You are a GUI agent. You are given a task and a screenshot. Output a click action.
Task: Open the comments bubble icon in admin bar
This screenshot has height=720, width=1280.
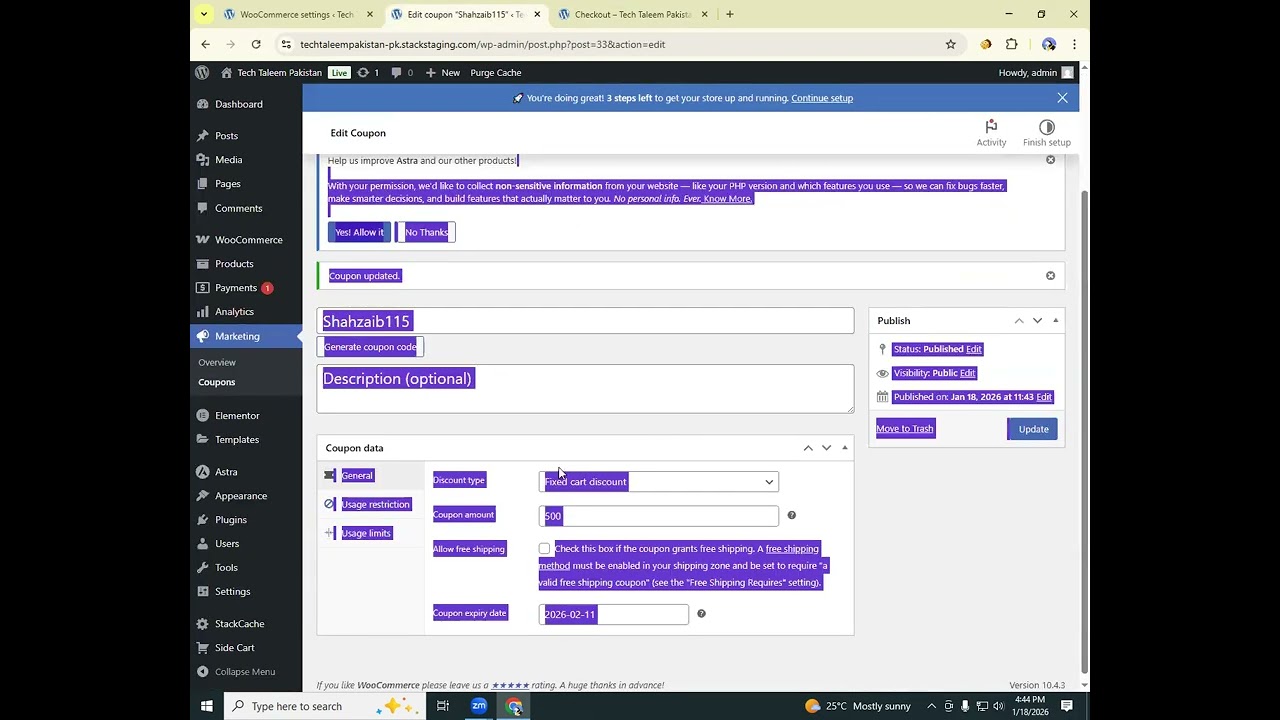tap(397, 72)
